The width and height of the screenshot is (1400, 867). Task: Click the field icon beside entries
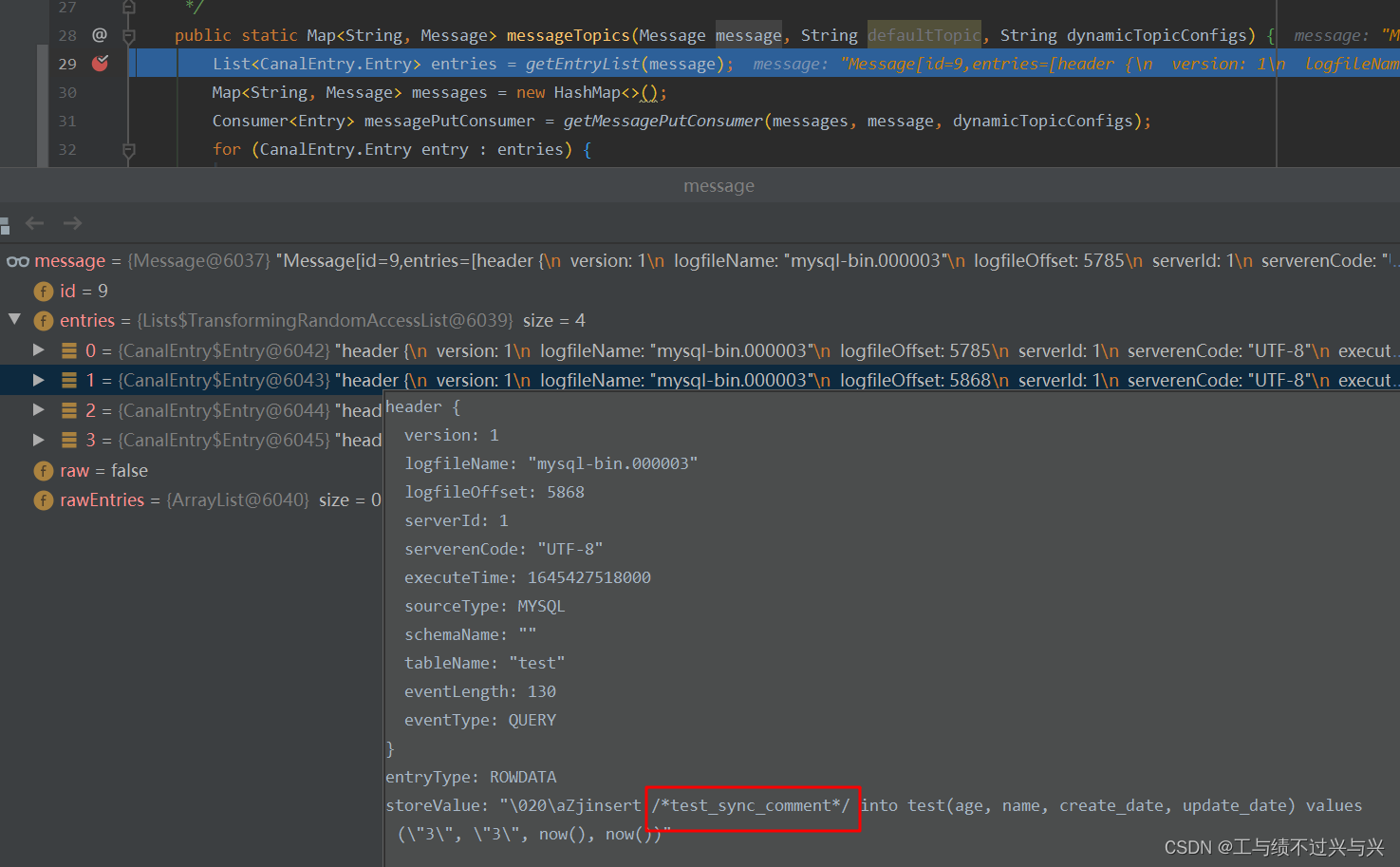tap(44, 321)
